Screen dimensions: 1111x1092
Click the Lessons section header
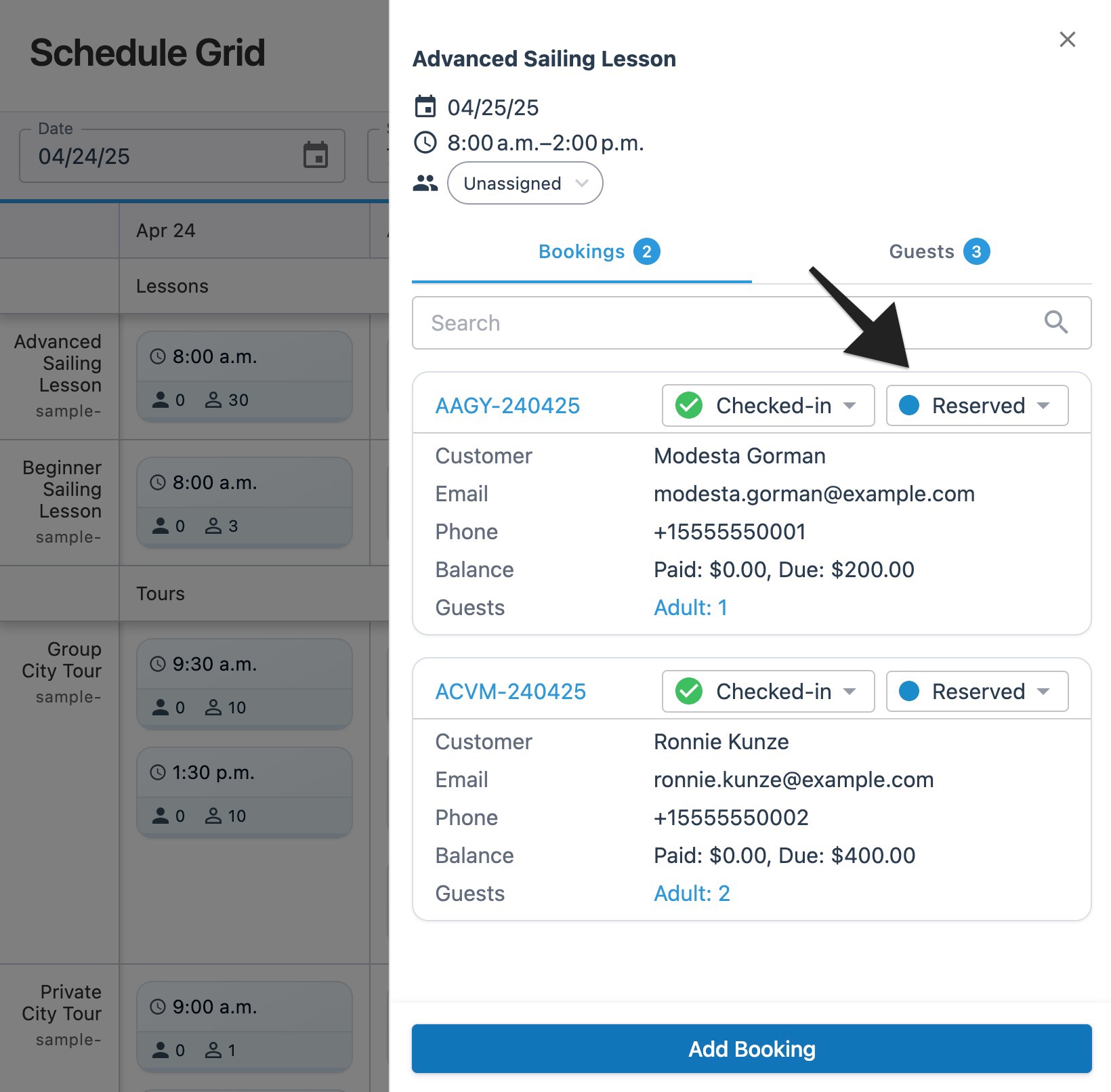point(172,286)
